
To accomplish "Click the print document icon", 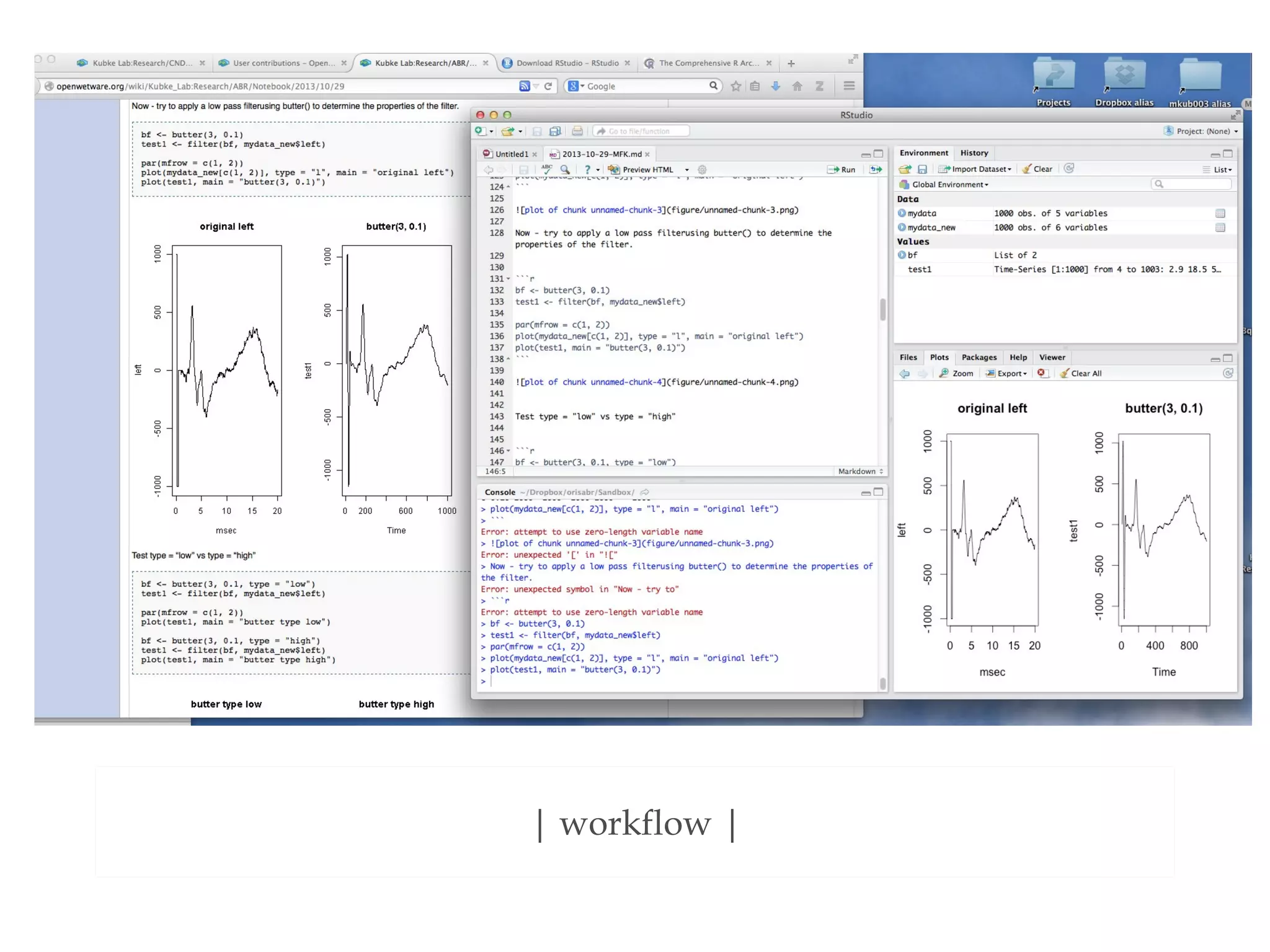I will pyautogui.click(x=577, y=131).
